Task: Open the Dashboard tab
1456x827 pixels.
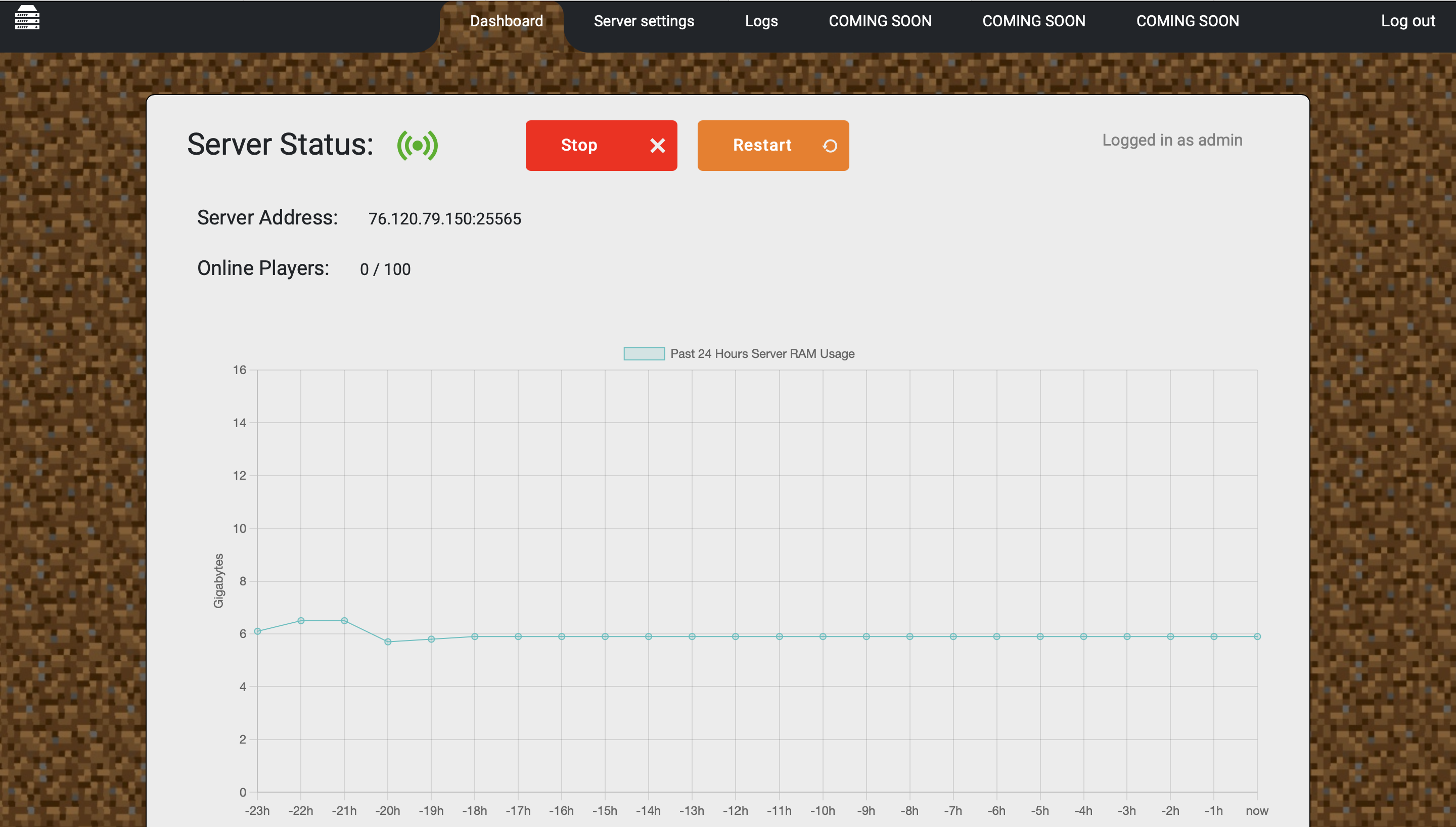Action: click(507, 21)
